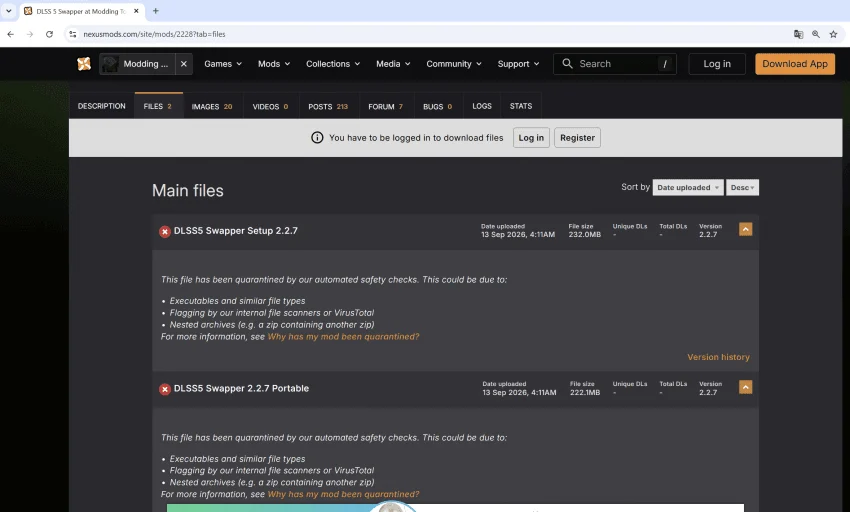Screen dimensions: 850x512
Task: Open the Stats tab
Action: coord(521,106)
